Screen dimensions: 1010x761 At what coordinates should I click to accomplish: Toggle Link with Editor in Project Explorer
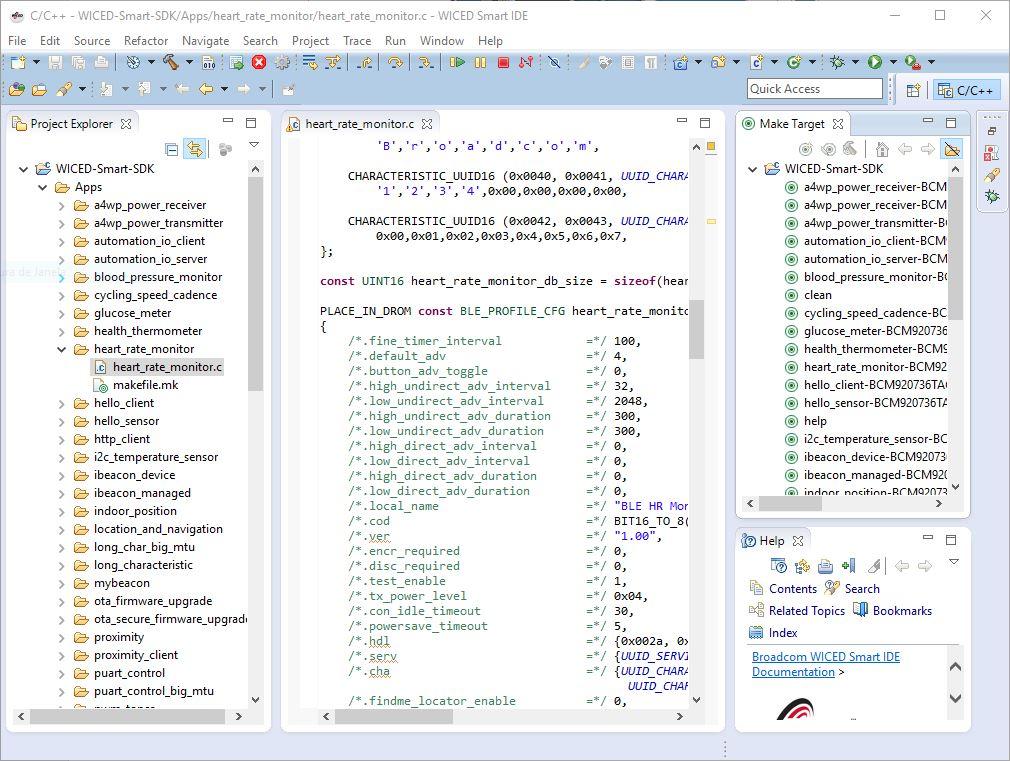(195, 150)
